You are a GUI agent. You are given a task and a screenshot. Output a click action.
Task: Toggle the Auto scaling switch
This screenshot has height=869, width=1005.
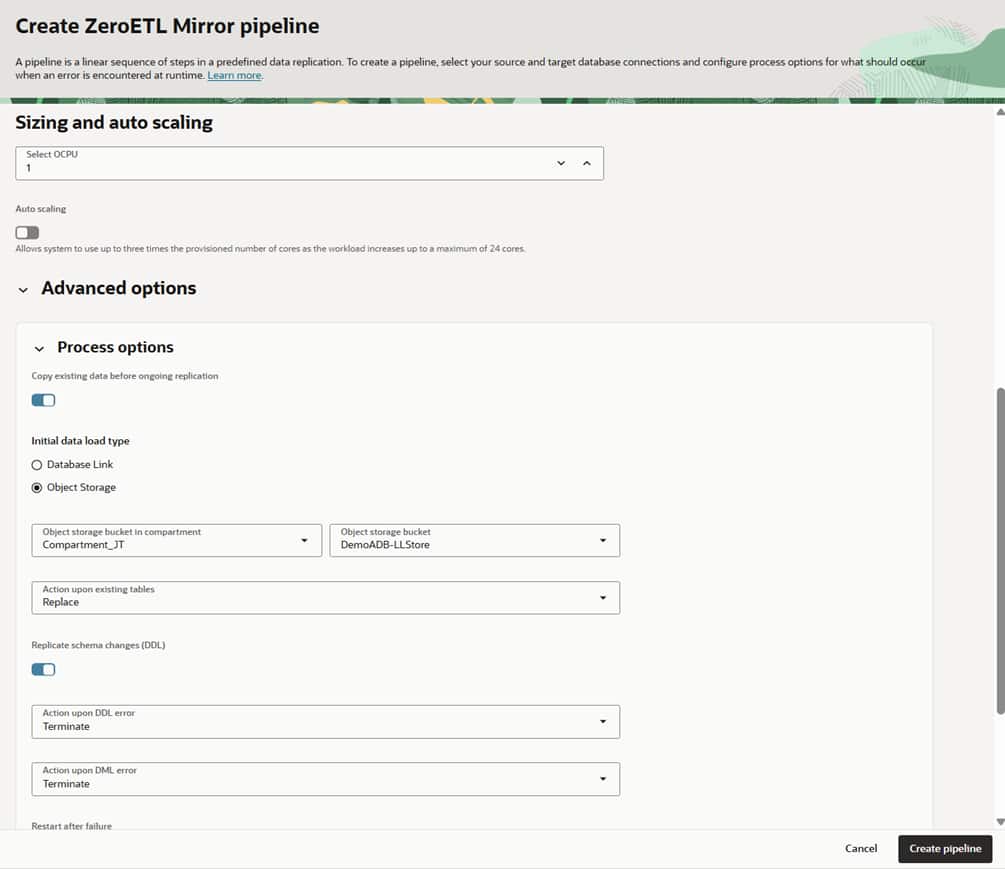[x=27, y=233]
